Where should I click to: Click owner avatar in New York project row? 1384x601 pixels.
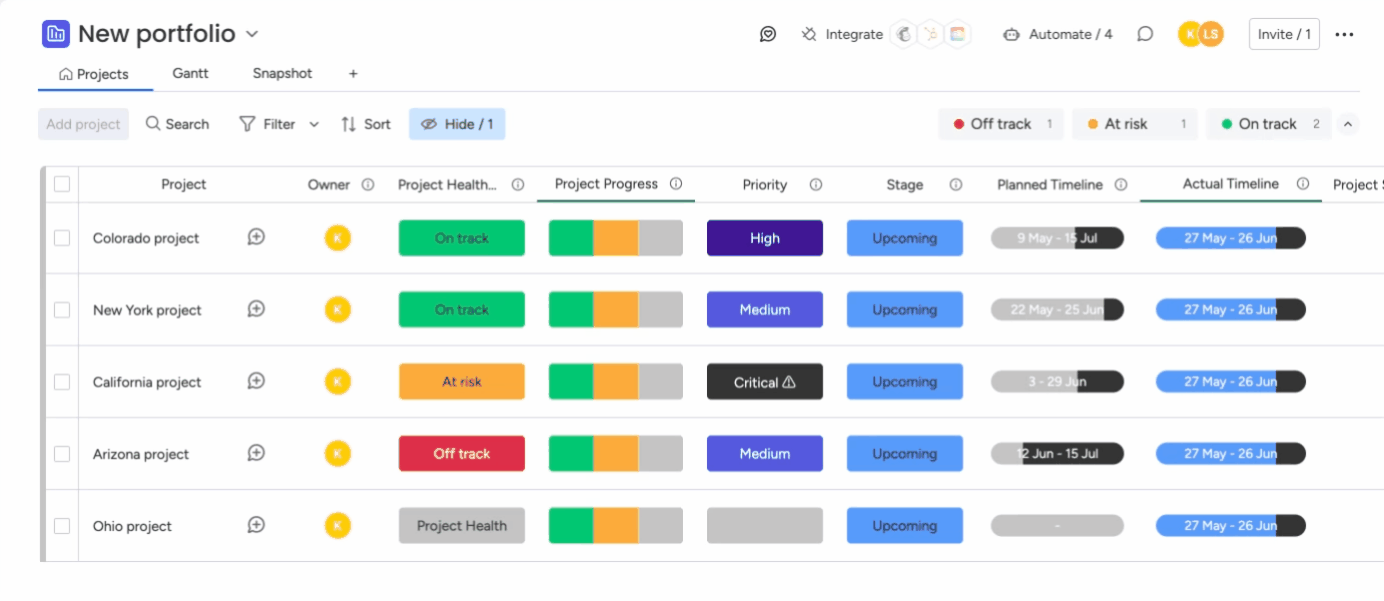tap(338, 310)
